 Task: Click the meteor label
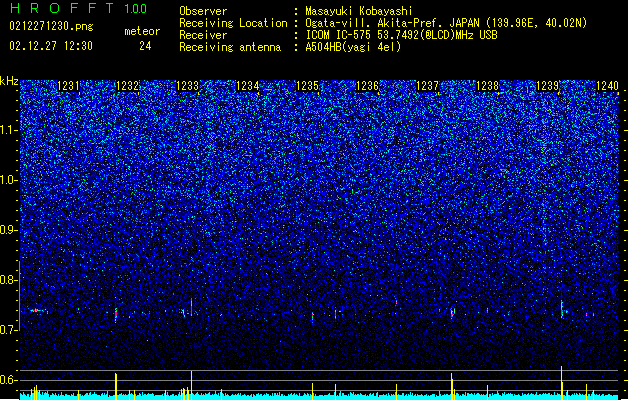(x=142, y=31)
